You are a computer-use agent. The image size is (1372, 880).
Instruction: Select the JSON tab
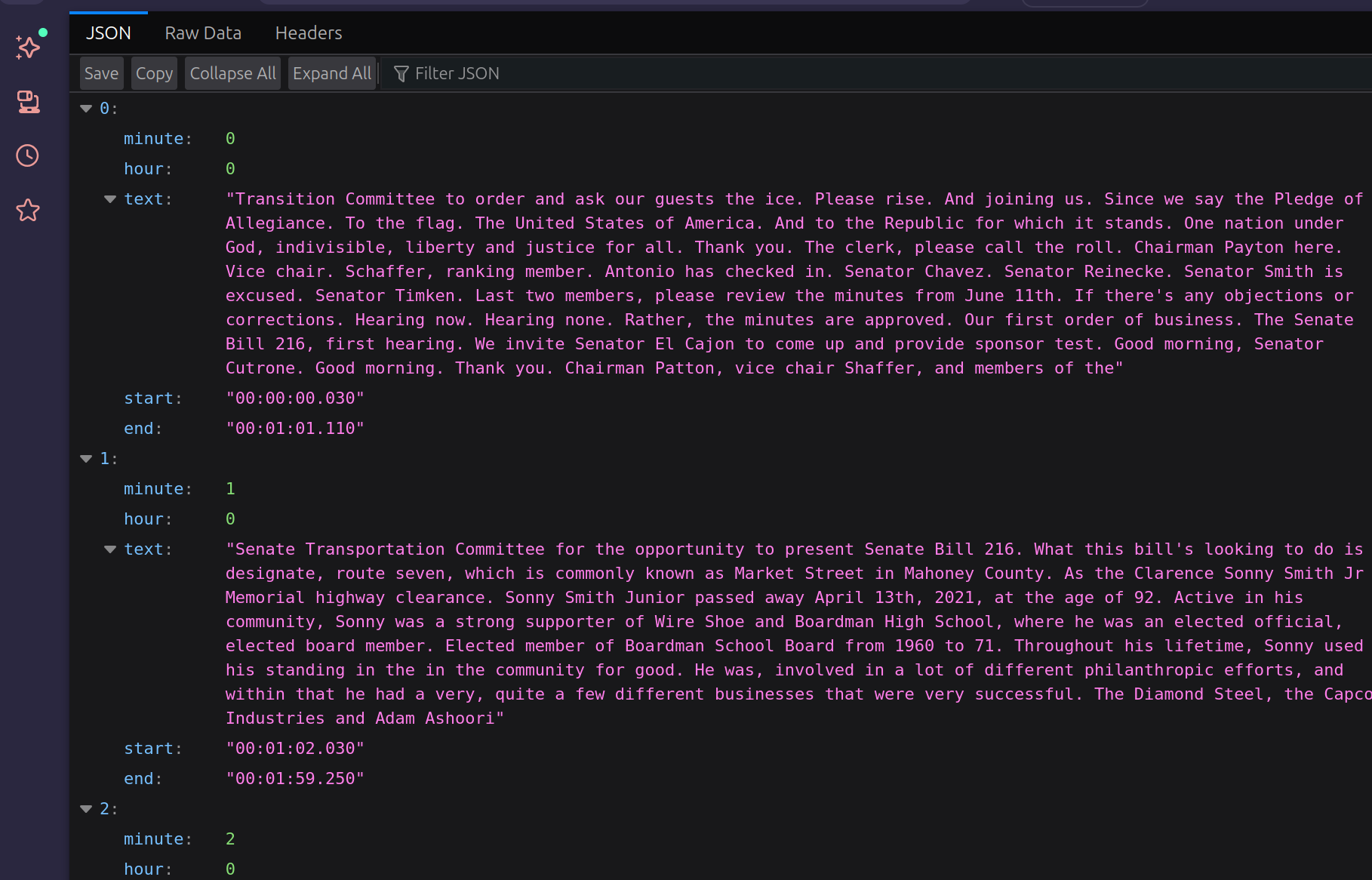[x=108, y=33]
